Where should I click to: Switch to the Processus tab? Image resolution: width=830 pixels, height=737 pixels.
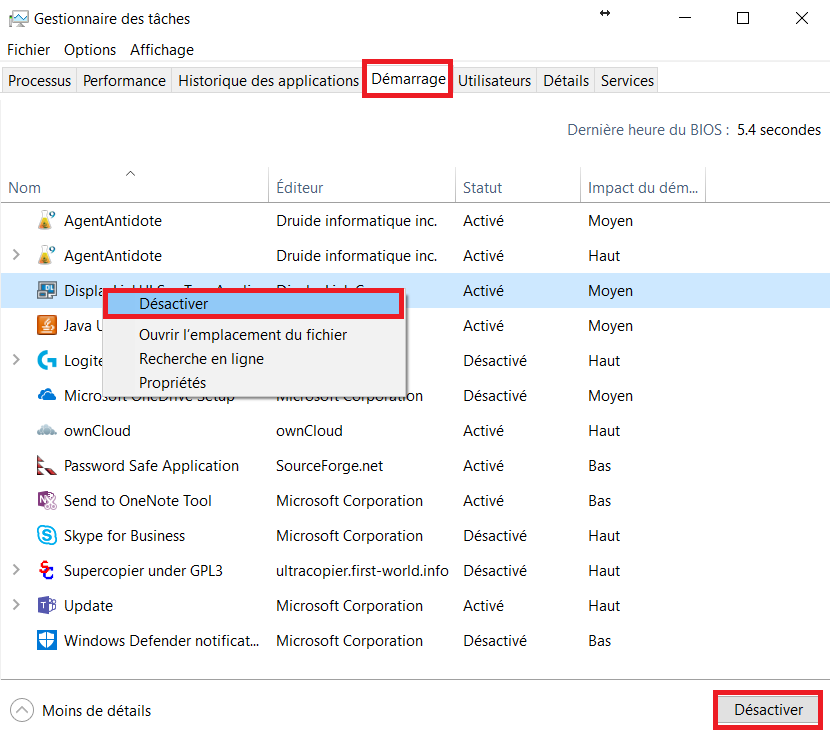tap(40, 80)
